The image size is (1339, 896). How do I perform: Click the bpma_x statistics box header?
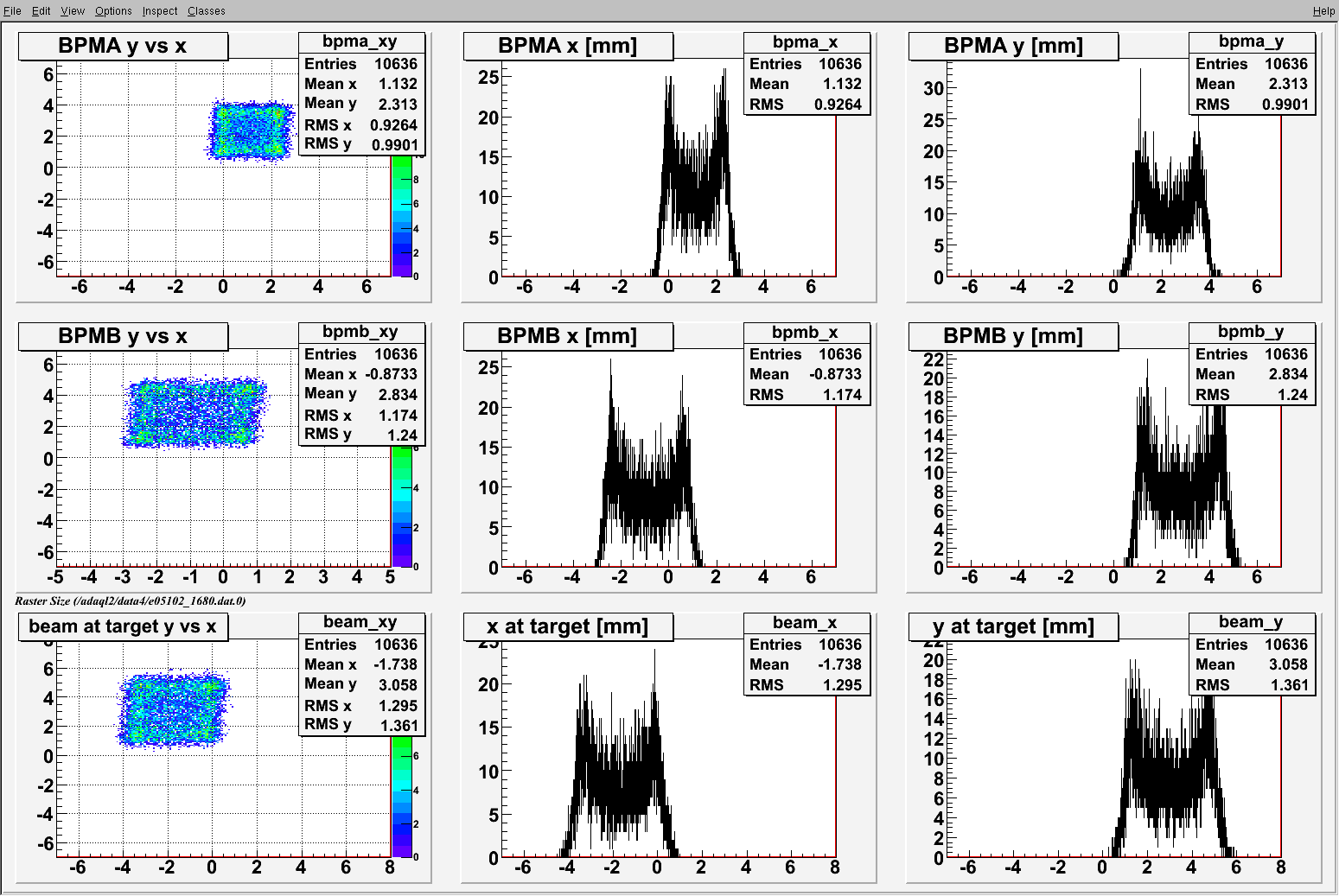click(x=806, y=42)
